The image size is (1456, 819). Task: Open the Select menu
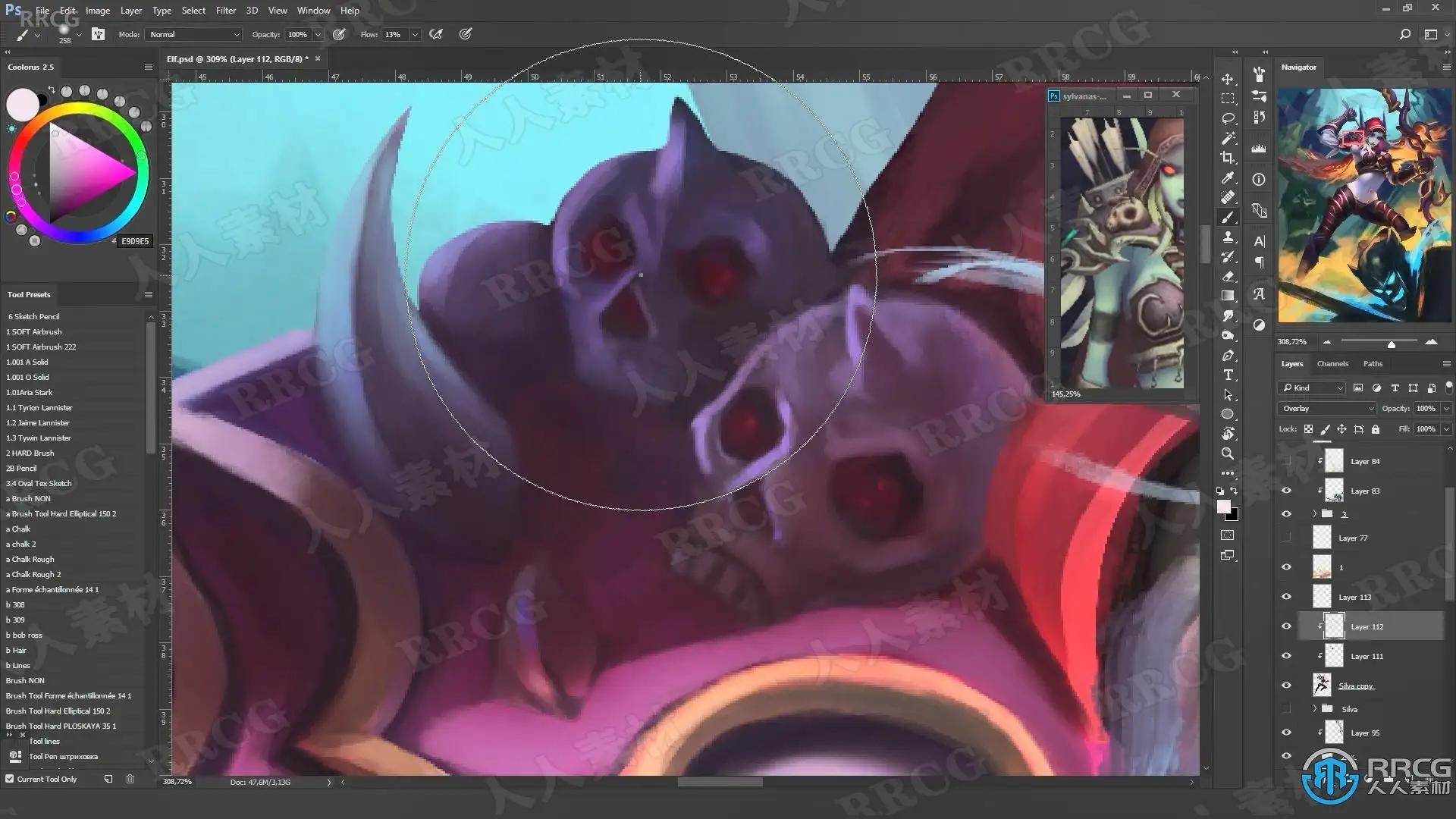[193, 11]
